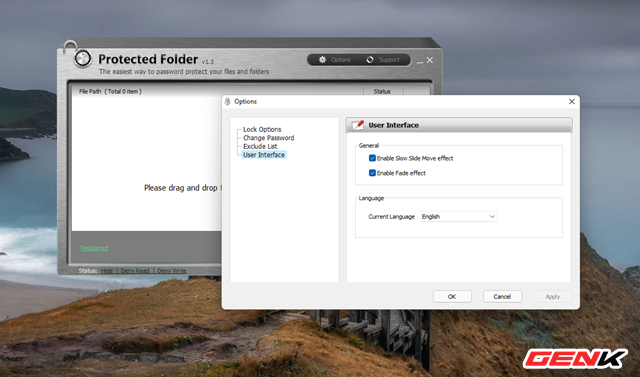Open Support in Protected Folder window
The width and height of the screenshot is (640, 377).
click(x=389, y=60)
